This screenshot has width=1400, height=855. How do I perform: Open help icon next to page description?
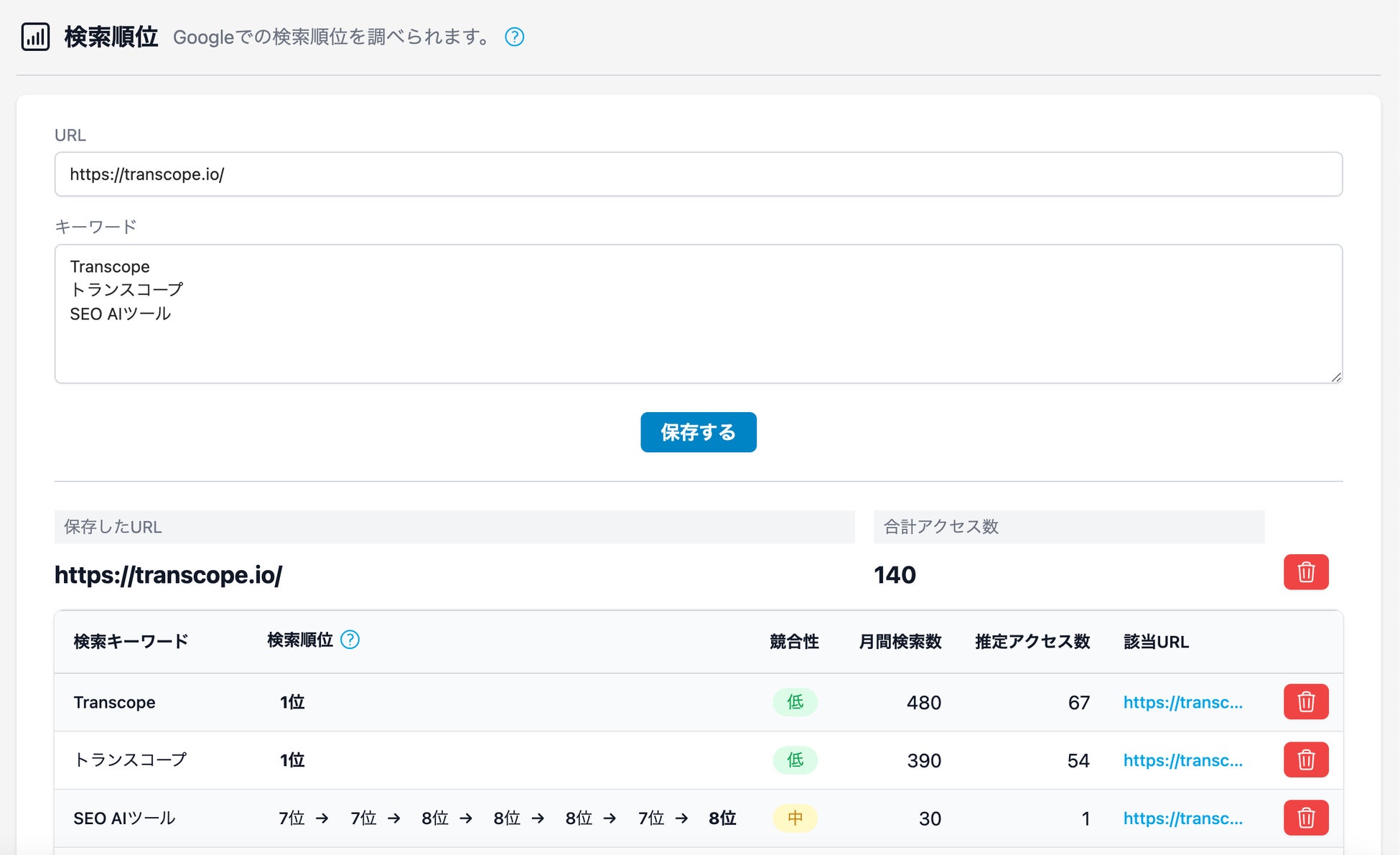click(514, 37)
